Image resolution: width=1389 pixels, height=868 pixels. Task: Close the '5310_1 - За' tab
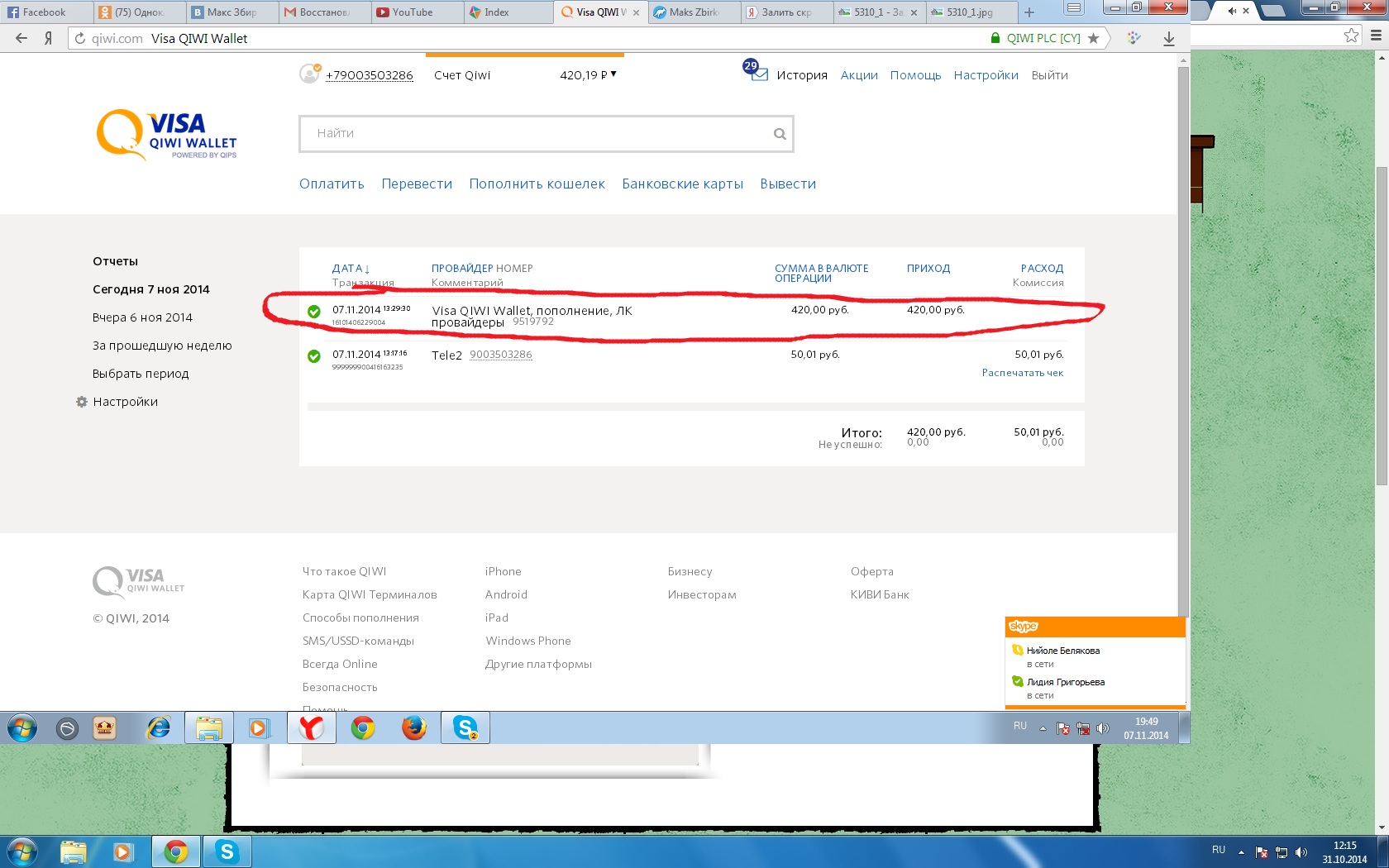914,12
